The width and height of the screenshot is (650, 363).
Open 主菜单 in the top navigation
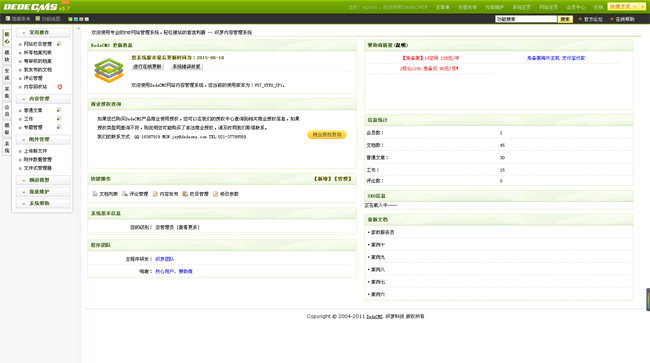coord(442,7)
